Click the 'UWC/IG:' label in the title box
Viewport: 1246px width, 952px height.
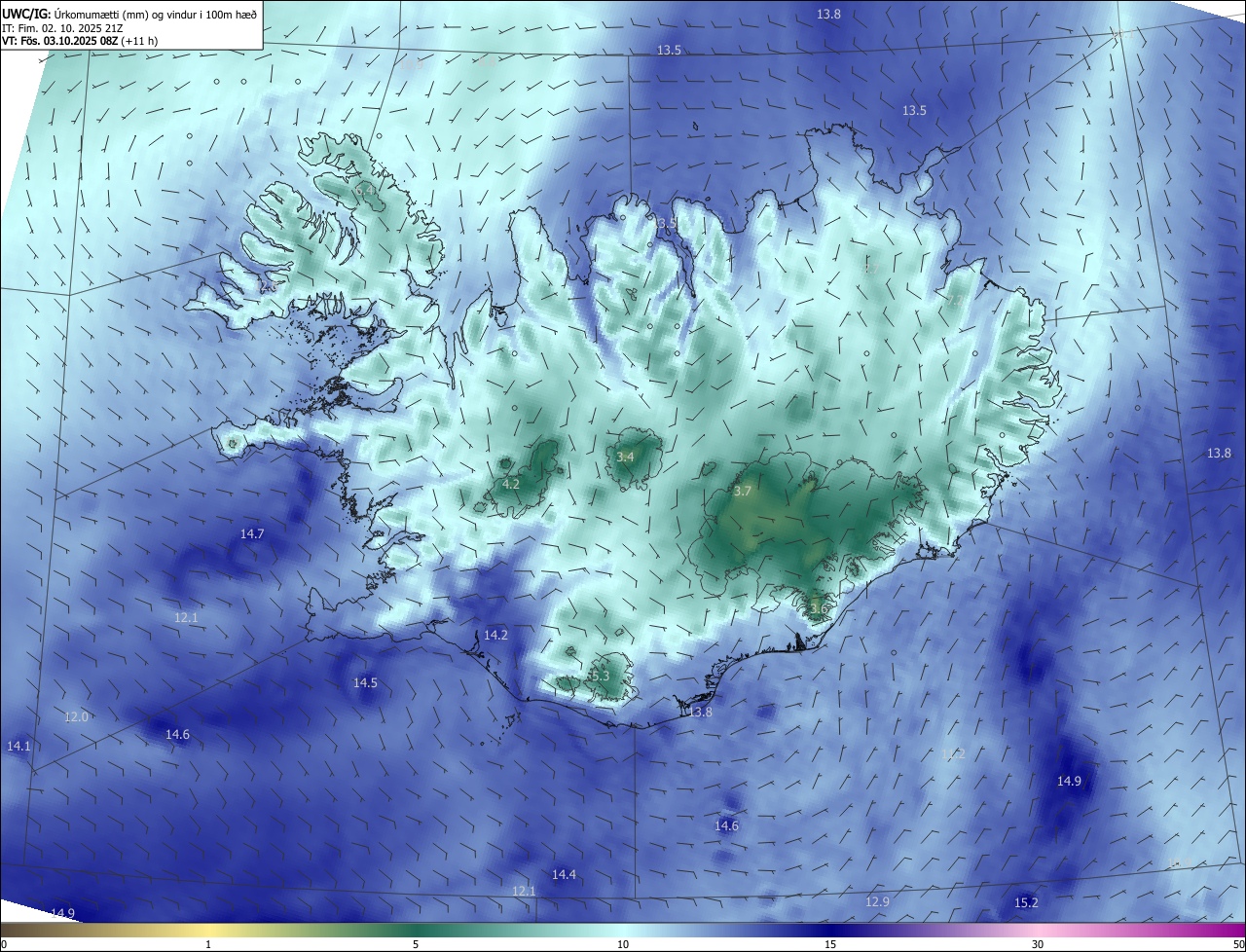coord(26,14)
